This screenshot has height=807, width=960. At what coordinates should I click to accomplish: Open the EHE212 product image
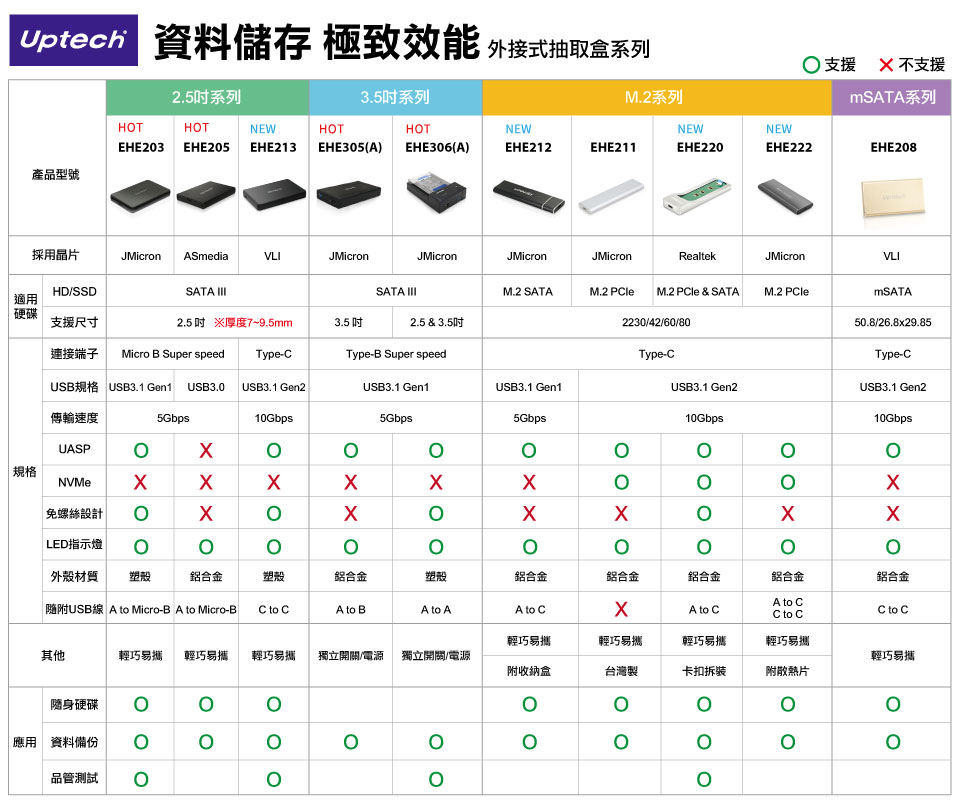528,196
